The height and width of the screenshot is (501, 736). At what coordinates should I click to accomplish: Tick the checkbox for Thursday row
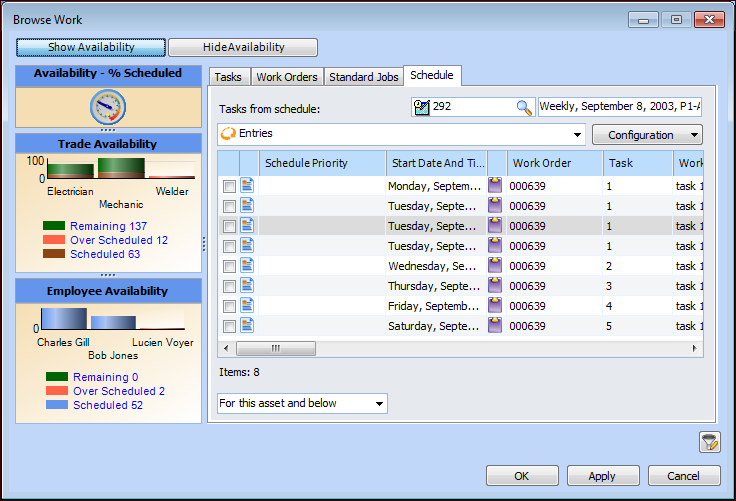click(x=229, y=286)
